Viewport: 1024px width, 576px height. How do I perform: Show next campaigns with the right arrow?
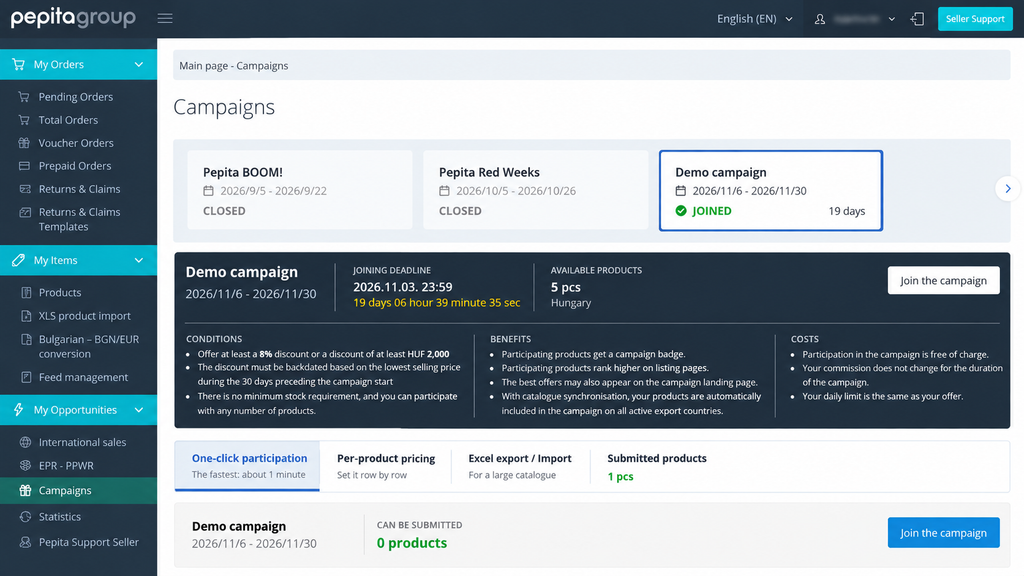pyautogui.click(x=1008, y=189)
